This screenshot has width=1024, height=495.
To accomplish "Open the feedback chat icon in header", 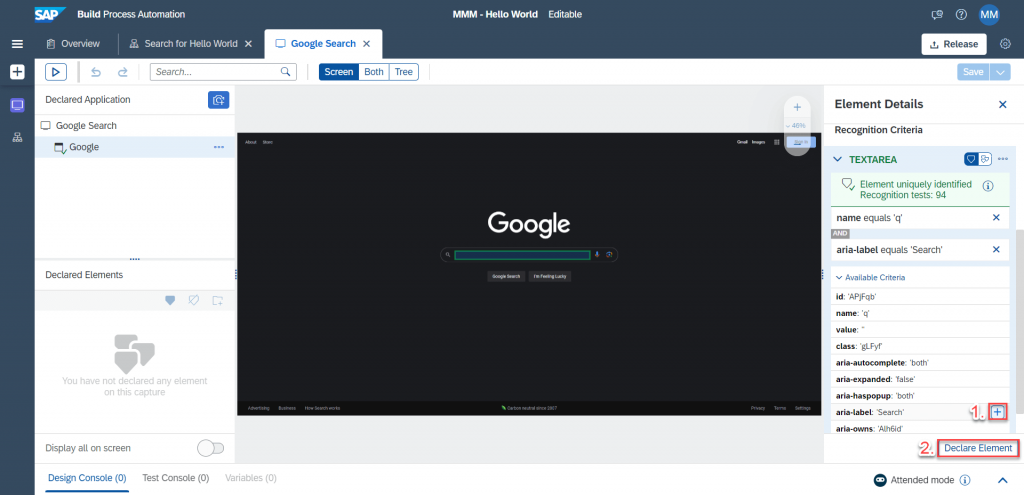I will coord(937,14).
